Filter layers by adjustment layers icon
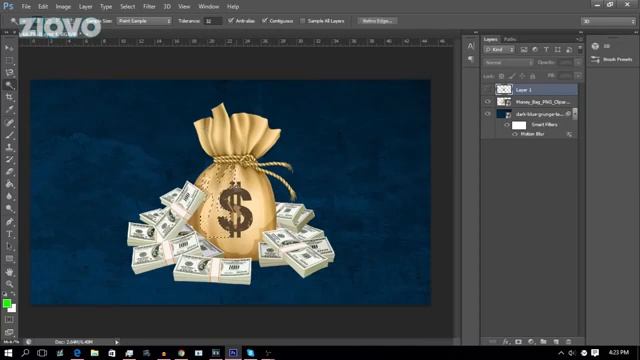 (535, 50)
